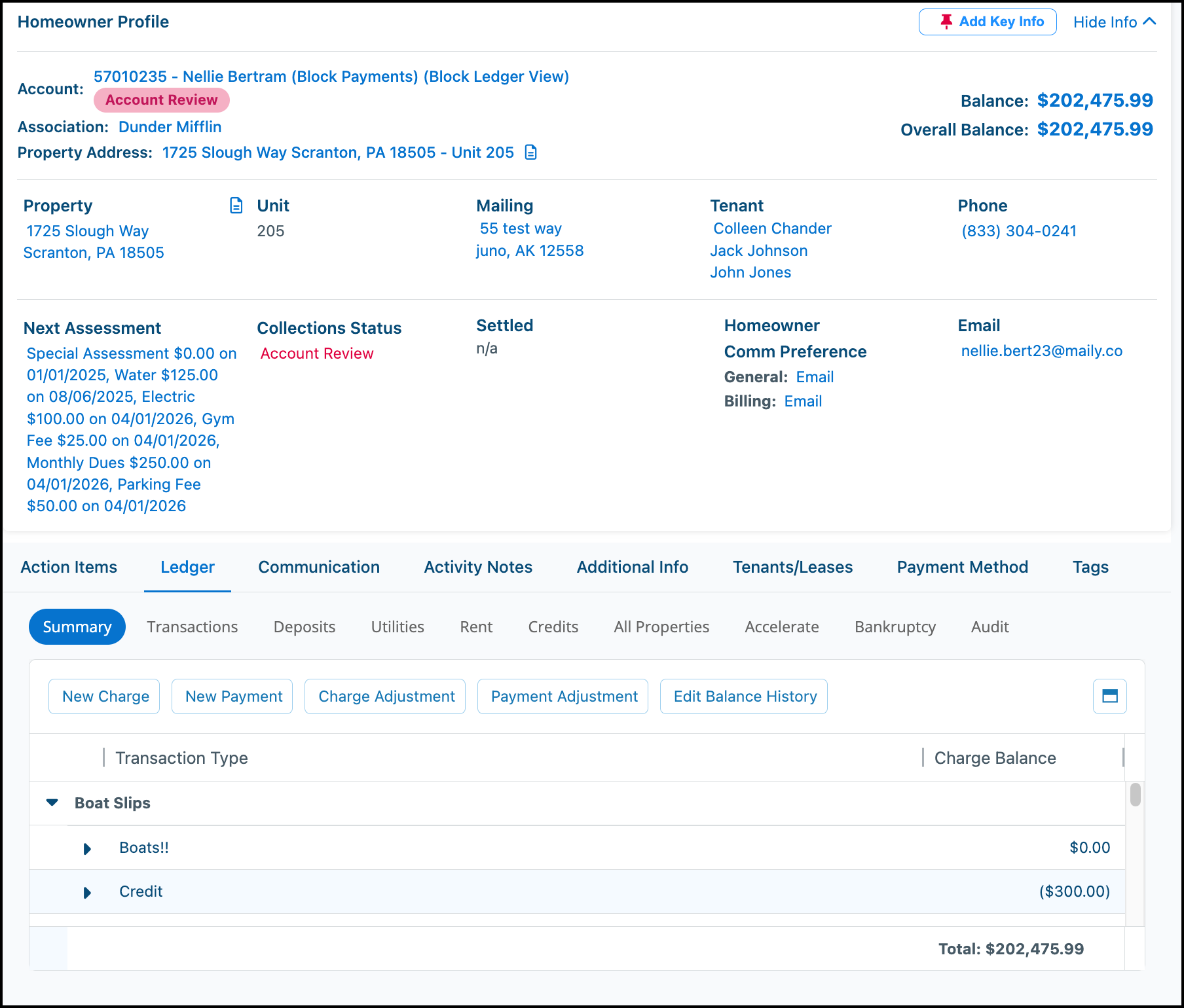Open account link 57010235 - Nellie Bertram
The image size is (1184, 1008).
coord(331,77)
